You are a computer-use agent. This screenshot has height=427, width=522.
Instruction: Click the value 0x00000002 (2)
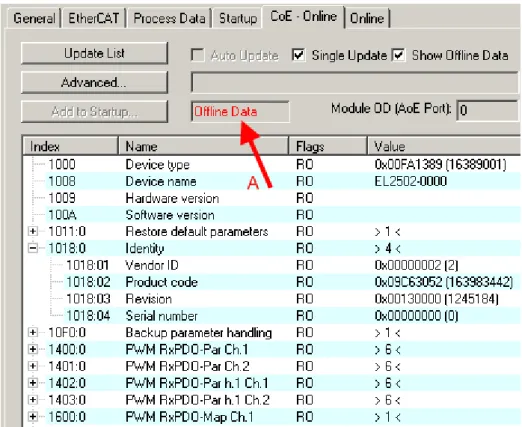tap(417, 265)
